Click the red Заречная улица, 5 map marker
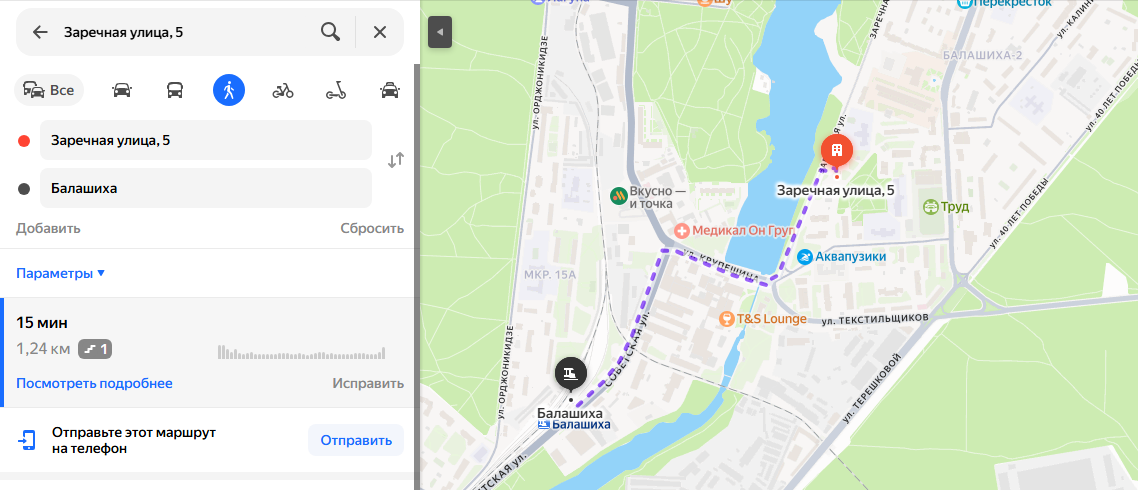The image size is (1138, 490). [x=836, y=150]
